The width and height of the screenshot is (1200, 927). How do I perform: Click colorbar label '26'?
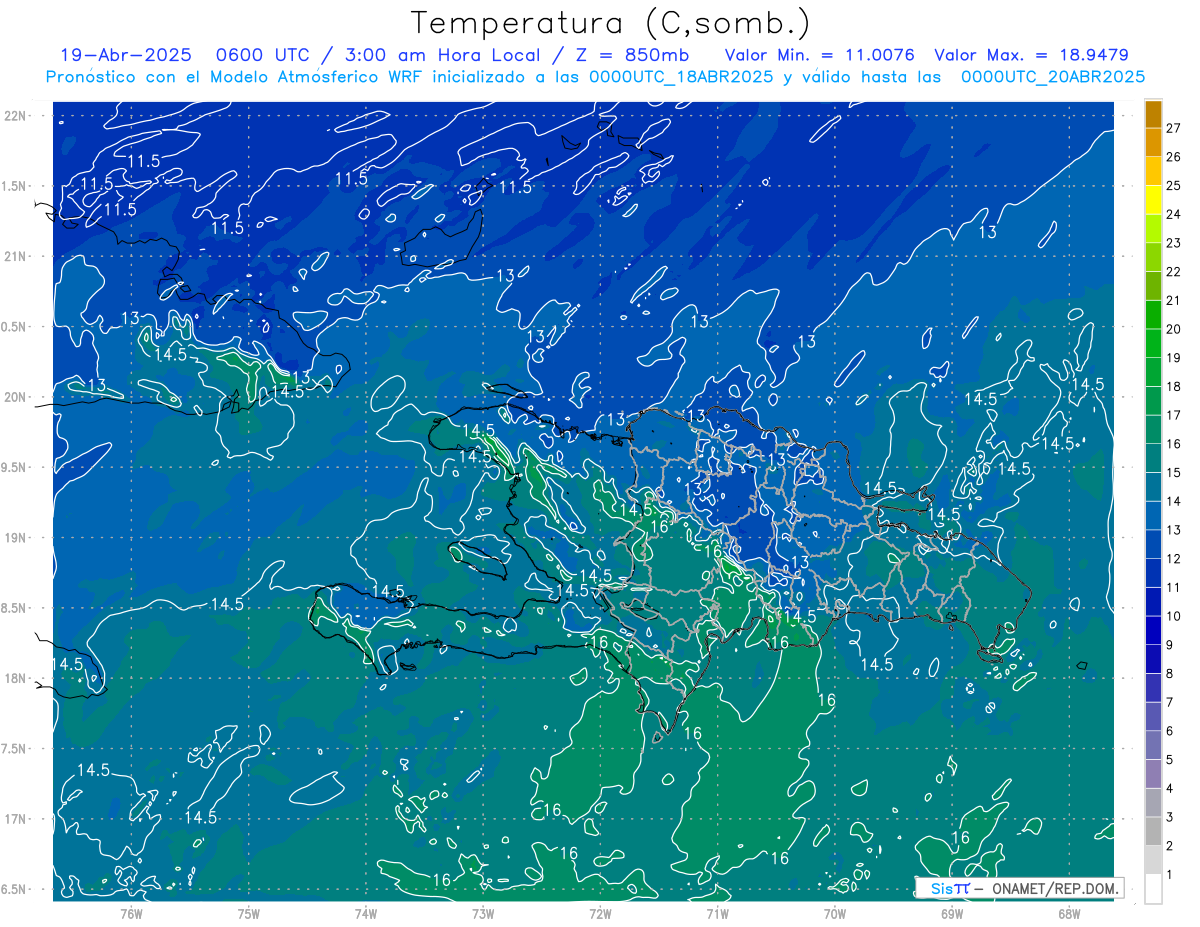click(1173, 157)
